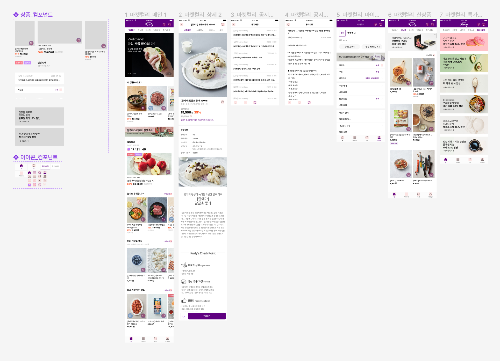The height and width of the screenshot is (361, 500).
Task: Click the right pill button in frame 5
Action: click(373, 47)
